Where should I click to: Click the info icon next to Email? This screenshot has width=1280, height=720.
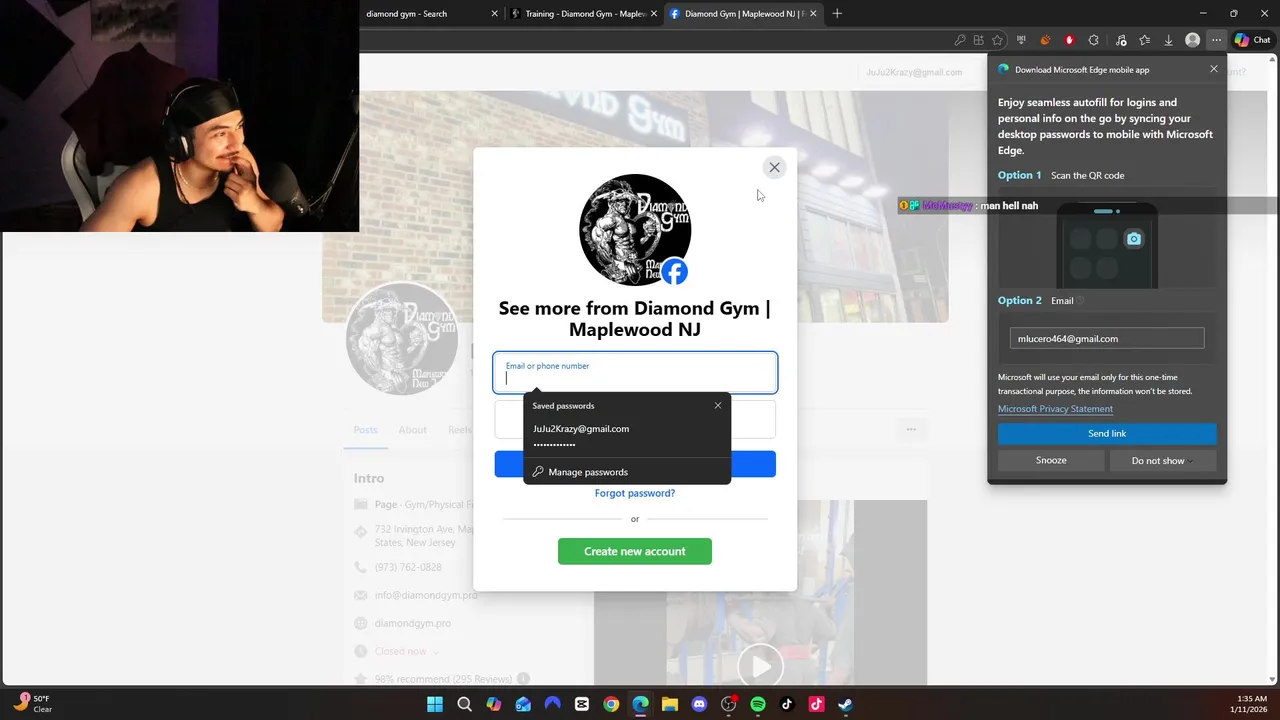pyautogui.click(x=1081, y=300)
